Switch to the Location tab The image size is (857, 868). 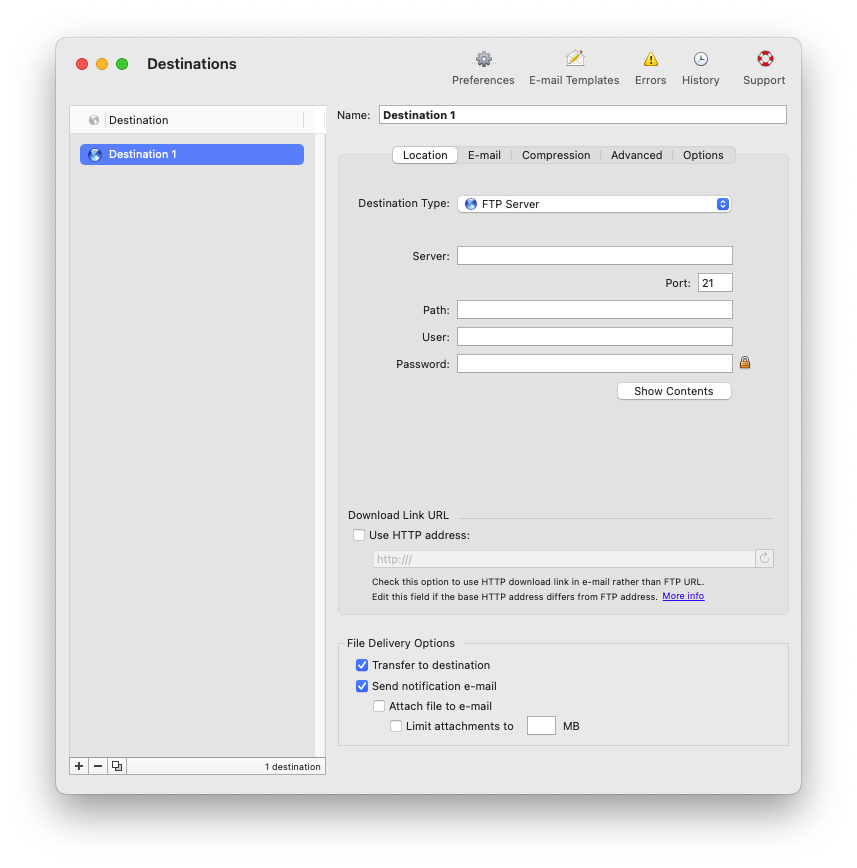click(425, 155)
